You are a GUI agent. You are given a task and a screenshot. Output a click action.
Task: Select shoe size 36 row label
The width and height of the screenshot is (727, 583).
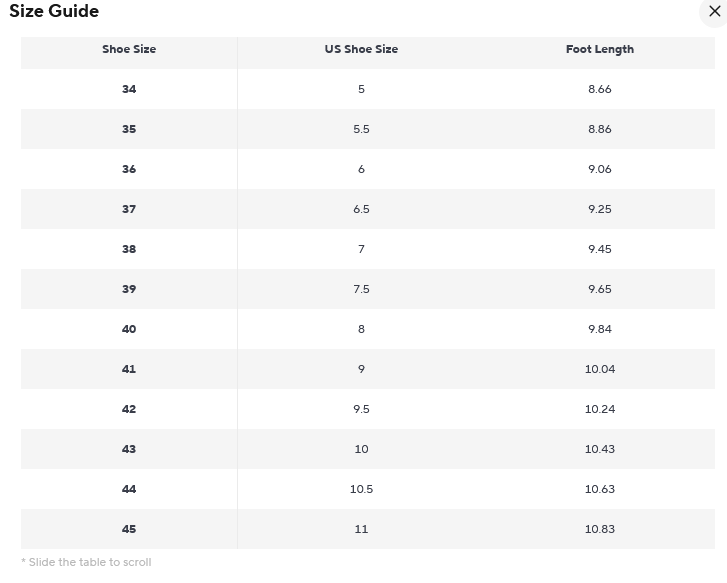[129, 169]
